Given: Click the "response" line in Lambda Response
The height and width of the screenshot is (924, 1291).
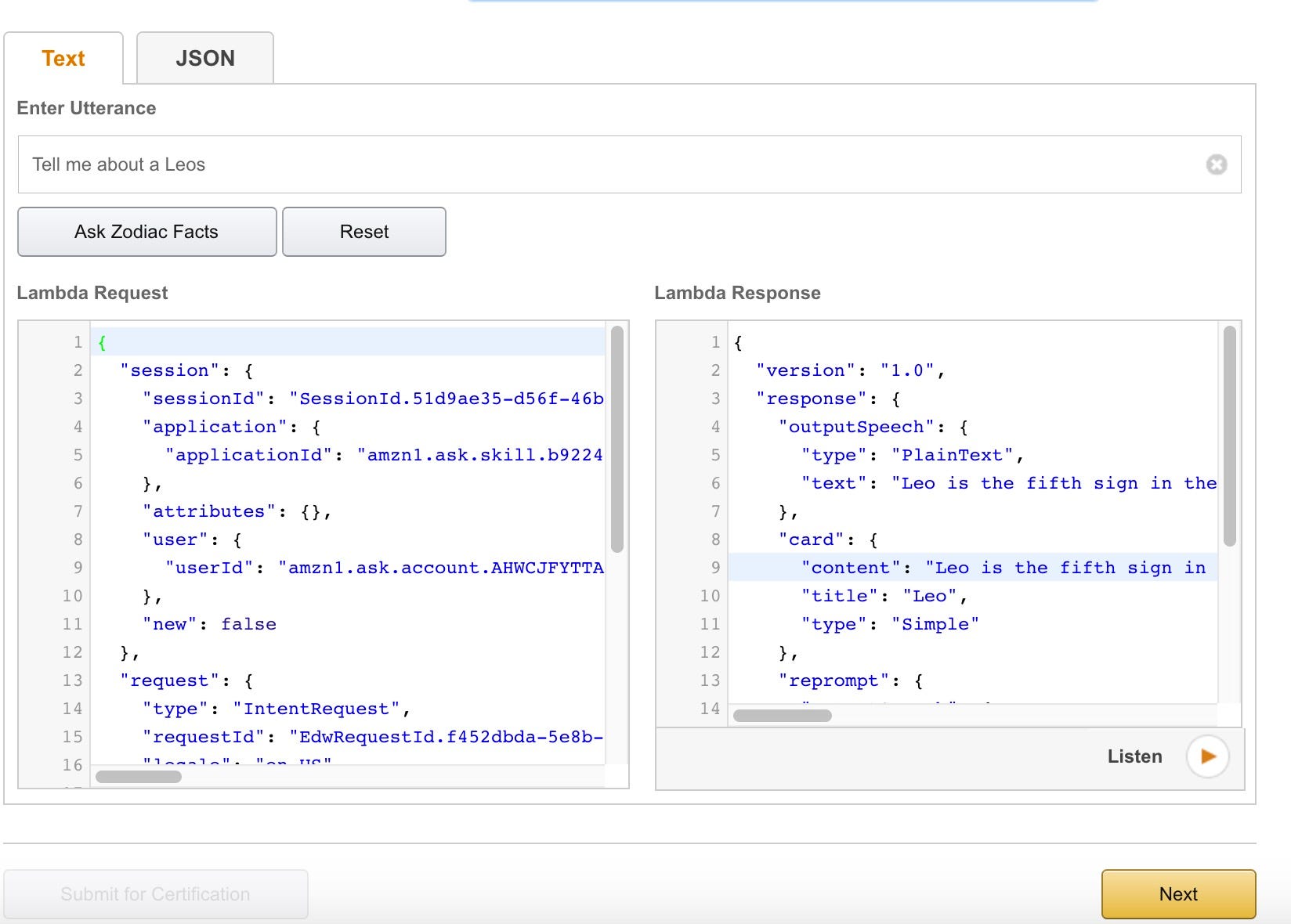Looking at the screenshot, I should point(828,399).
